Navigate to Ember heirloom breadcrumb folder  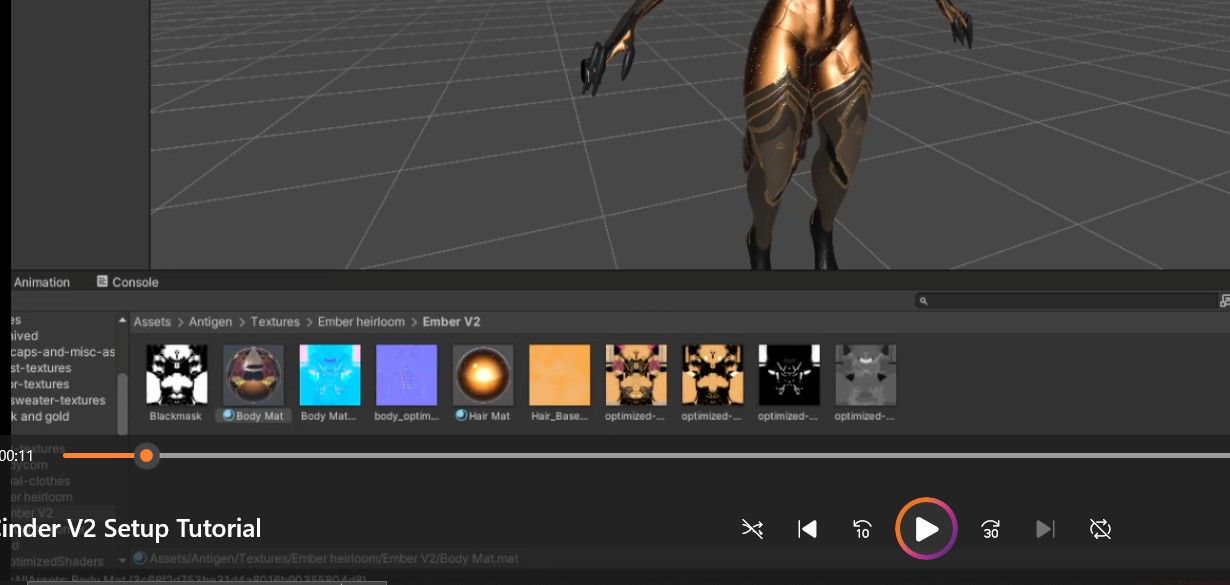pos(361,322)
